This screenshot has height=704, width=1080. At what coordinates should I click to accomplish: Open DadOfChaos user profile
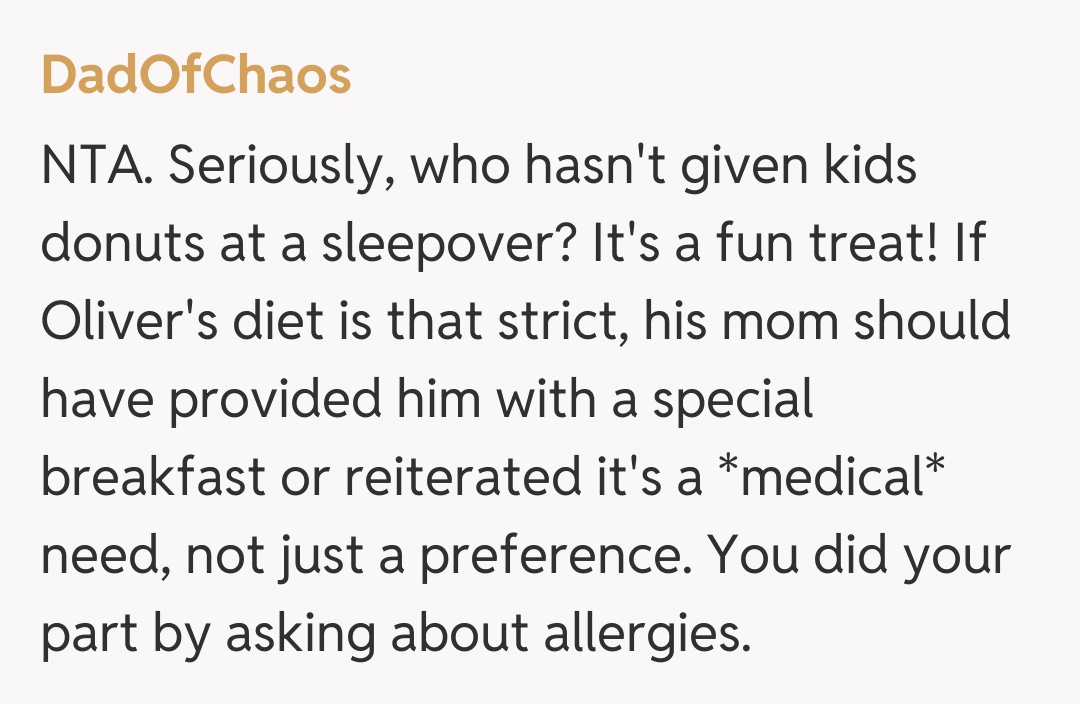coord(196,76)
